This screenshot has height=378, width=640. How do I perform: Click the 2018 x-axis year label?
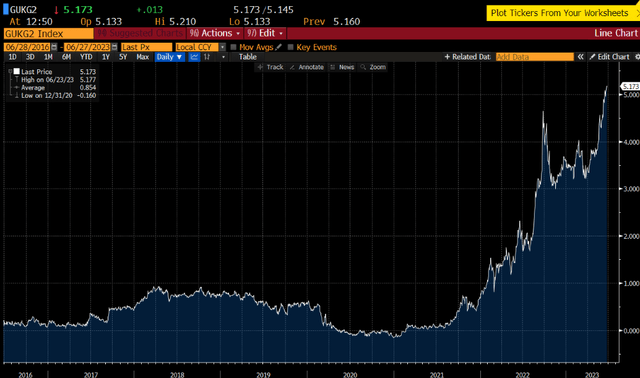[x=177, y=375]
